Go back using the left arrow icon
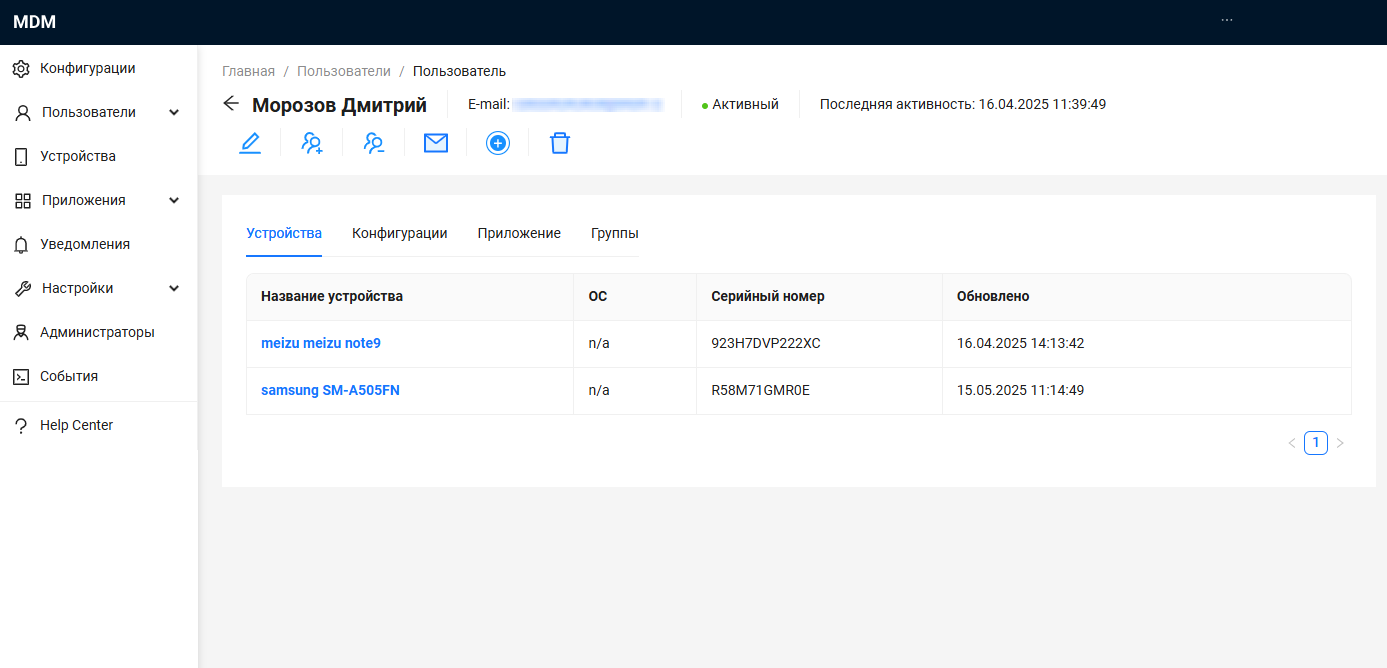 click(x=231, y=104)
